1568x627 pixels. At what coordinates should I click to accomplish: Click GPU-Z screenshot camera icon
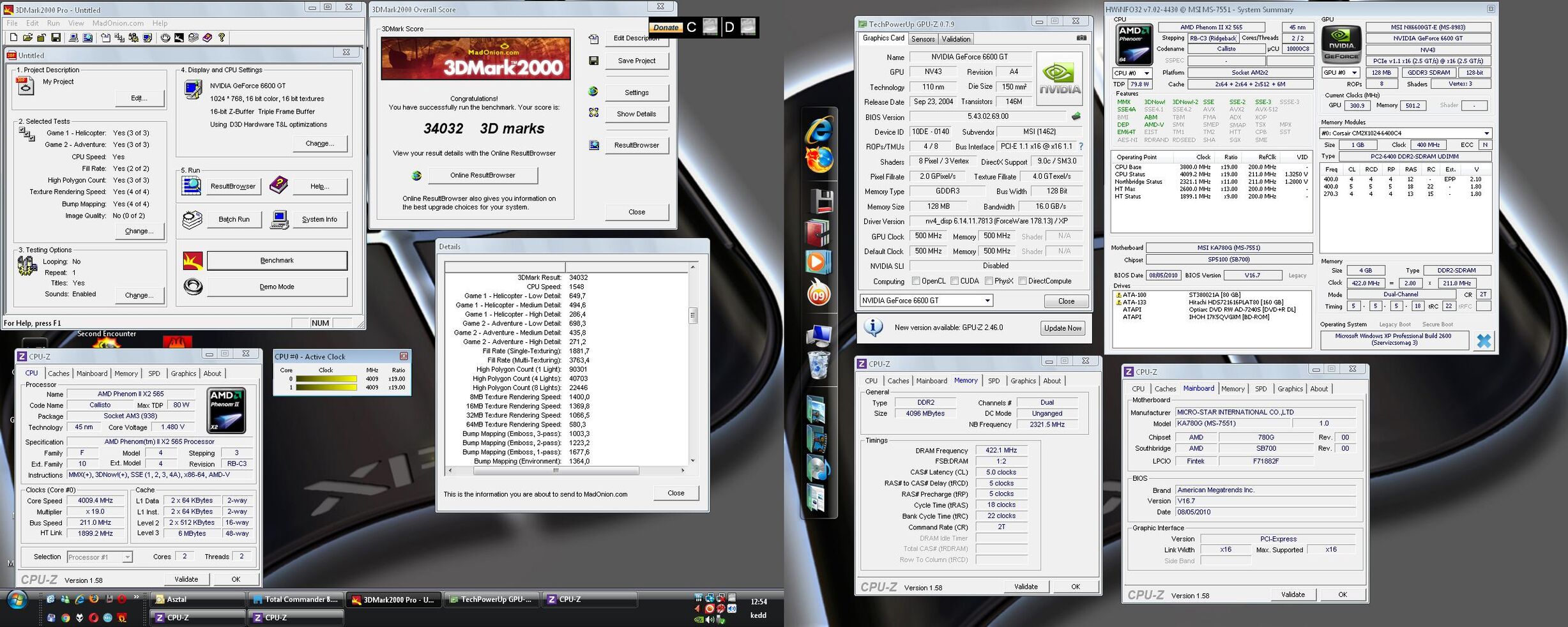point(1081,38)
